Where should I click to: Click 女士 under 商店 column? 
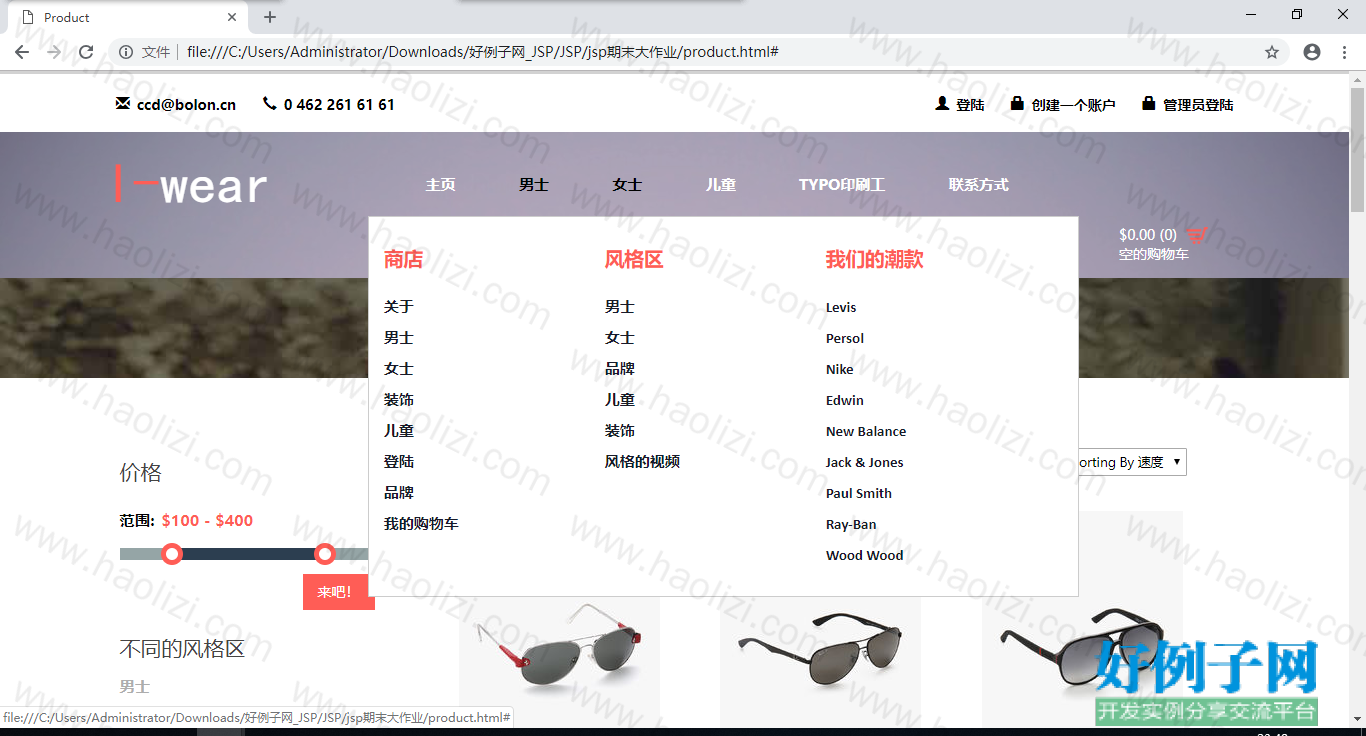point(399,369)
